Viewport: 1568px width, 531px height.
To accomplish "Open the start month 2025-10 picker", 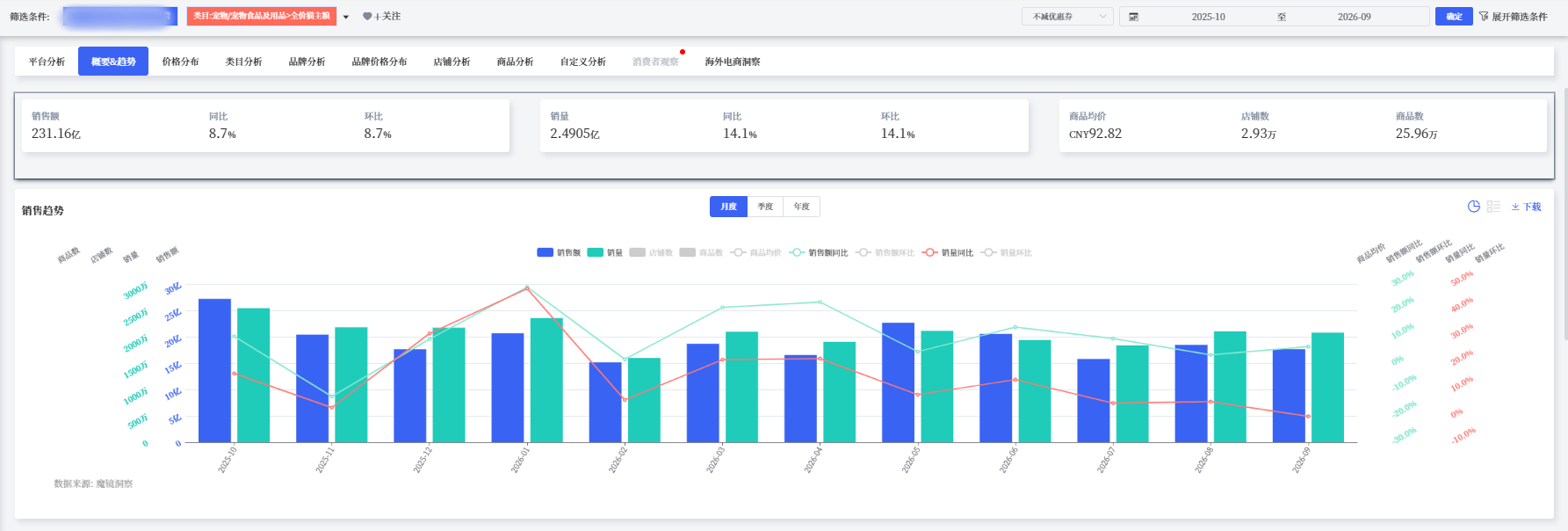I will pos(1208,17).
